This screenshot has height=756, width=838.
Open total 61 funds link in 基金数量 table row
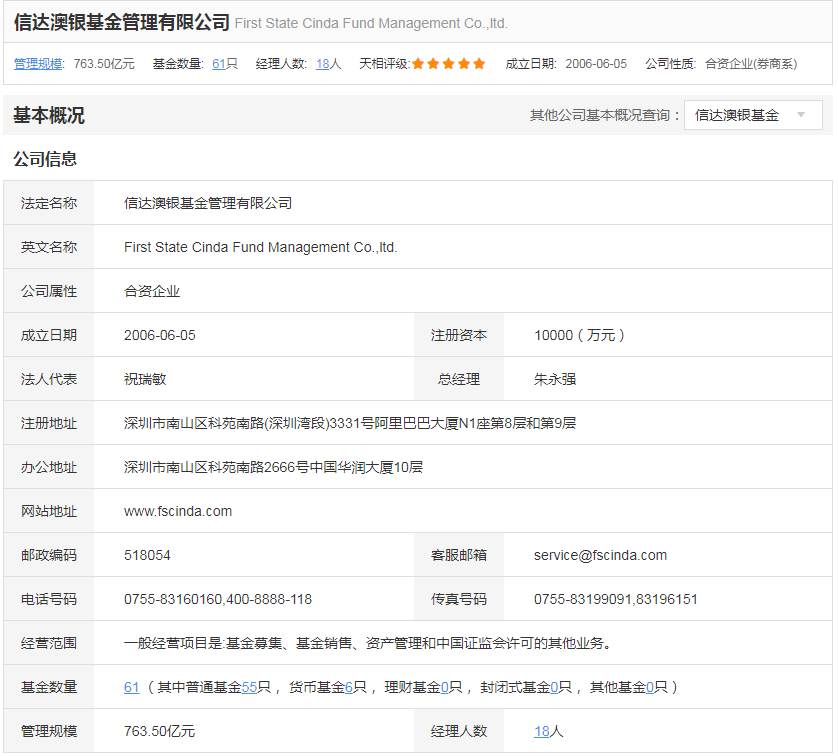pos(131,687)
